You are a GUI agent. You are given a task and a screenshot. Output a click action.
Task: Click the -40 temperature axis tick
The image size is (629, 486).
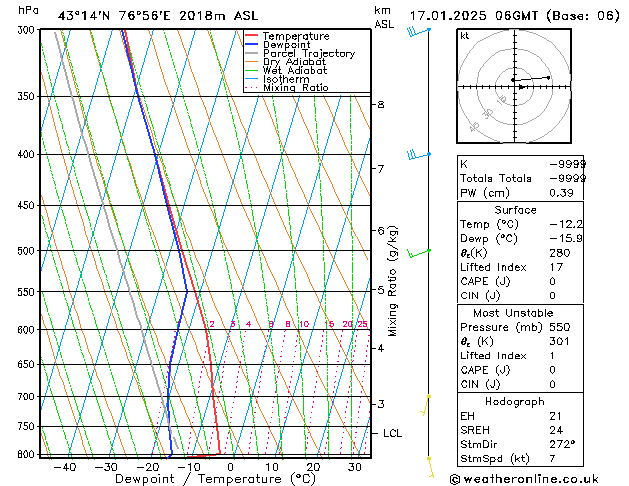point(65,467)
